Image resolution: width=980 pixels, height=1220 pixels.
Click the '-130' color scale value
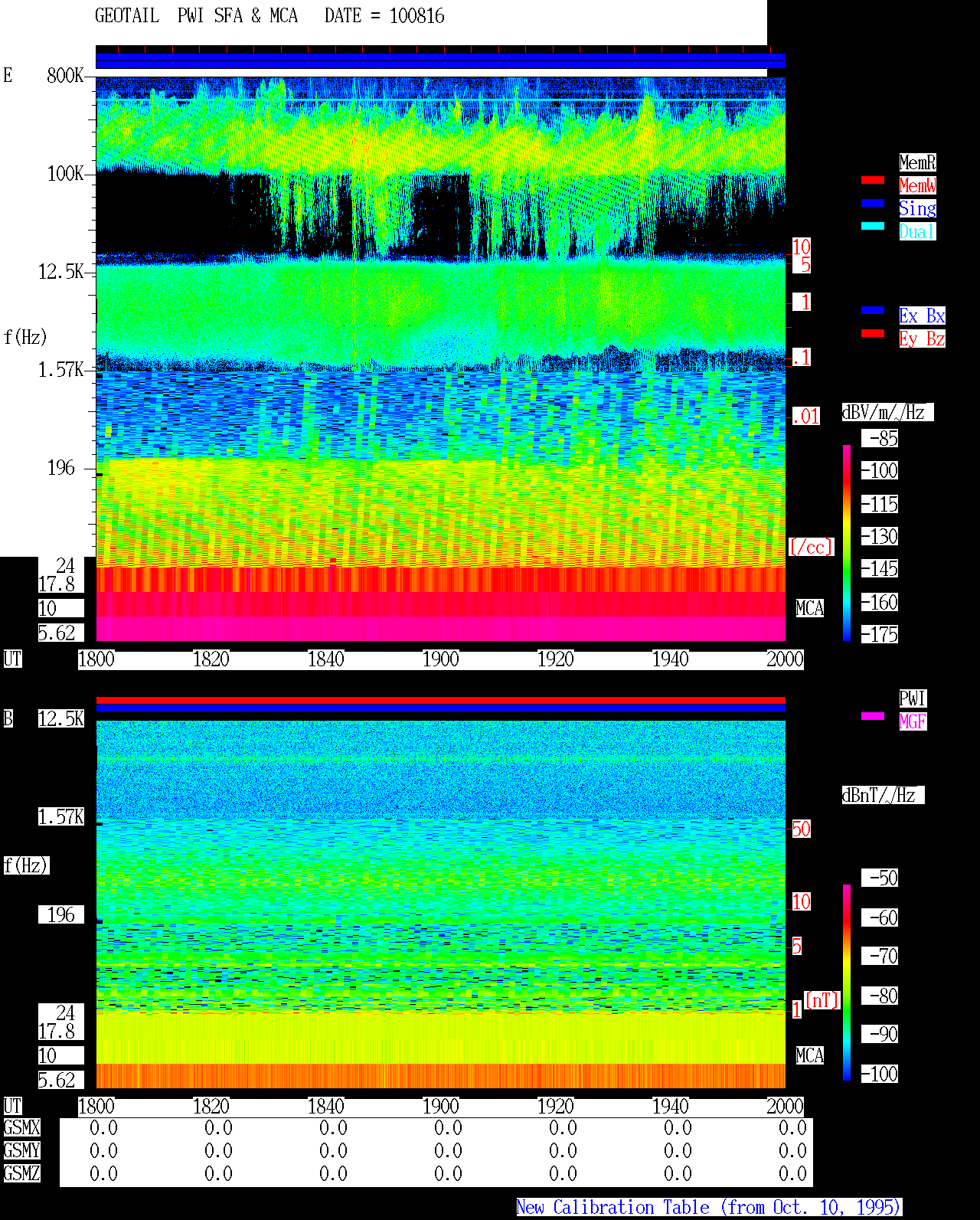pyautogui.click(x=880, y=536)
